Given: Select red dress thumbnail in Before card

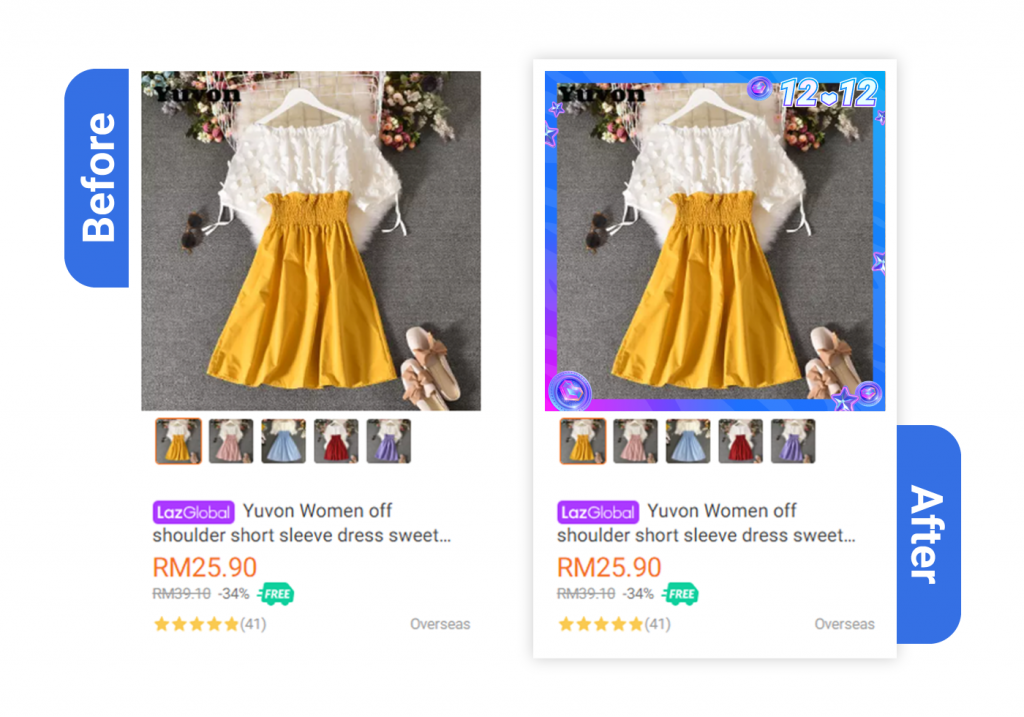Looking at the screenshot, I should [336, 441].
